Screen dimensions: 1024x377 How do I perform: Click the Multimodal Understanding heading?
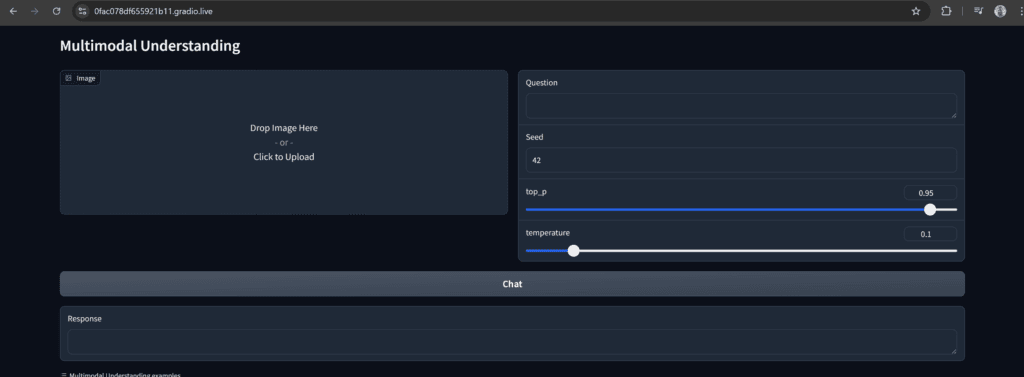(150, 46)
